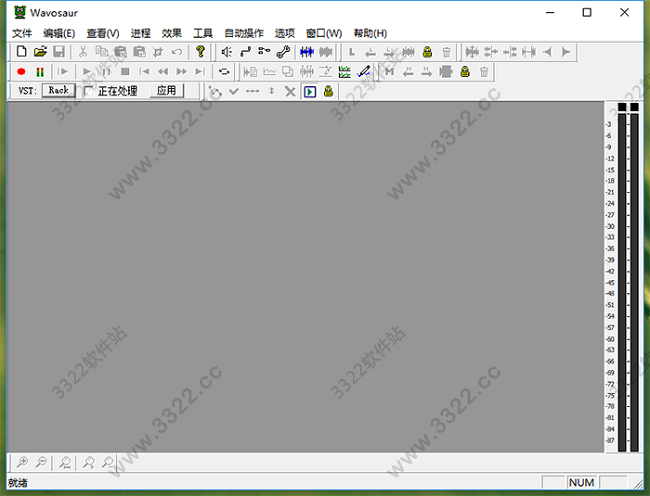This screenshot has width=650, height=496.
Task: Click the zoom in magnifier icon at bottom
Action: tap(22, 462)
